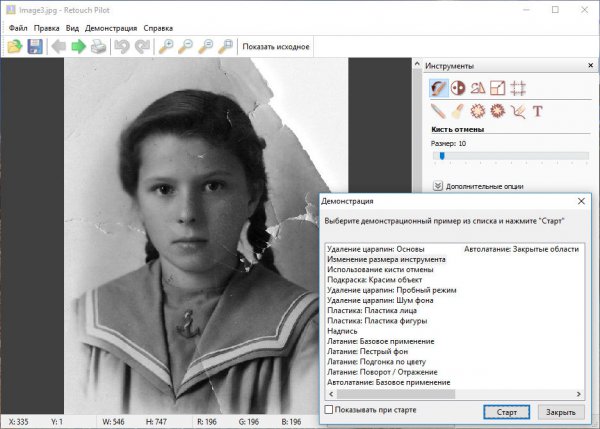Select 'Латание: Базовое применение' demo
The image size is (600, 429).
(x=380, y=341)
